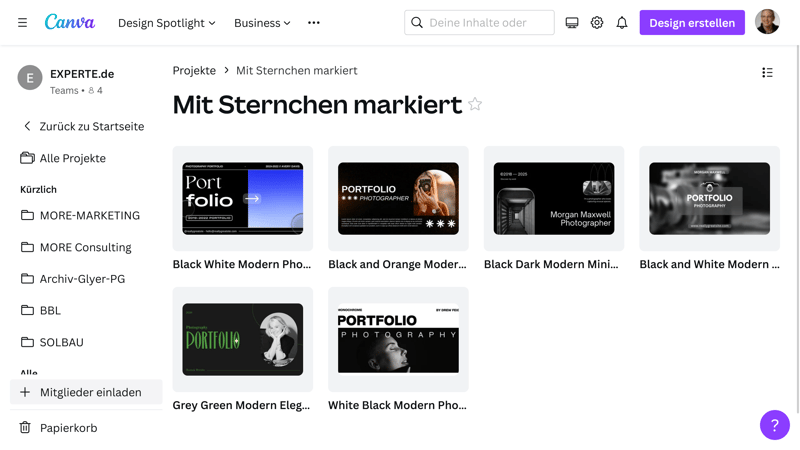Screen dimensions: 800x450
Task: Click the Canva logo
Action: click(70, 22)
